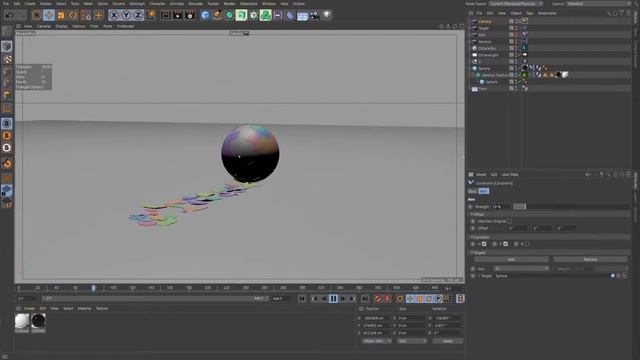Open Object Manager Bookmarks menu
Viewport: 640px width, 360px height.
coord(547,13)
